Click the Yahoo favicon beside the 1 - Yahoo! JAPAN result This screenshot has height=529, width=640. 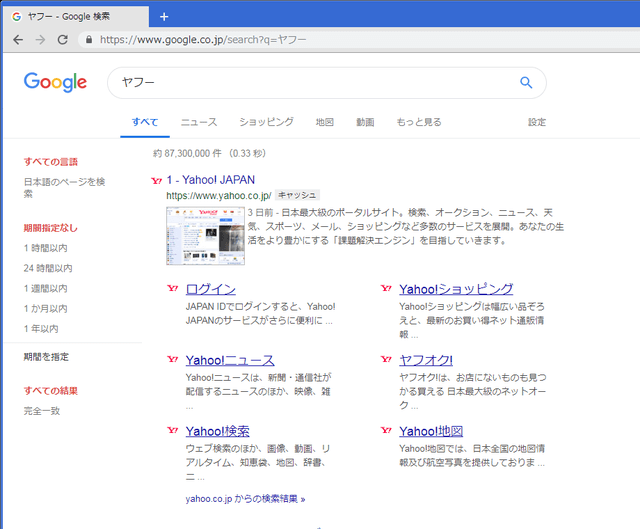[x=157, y=181]
